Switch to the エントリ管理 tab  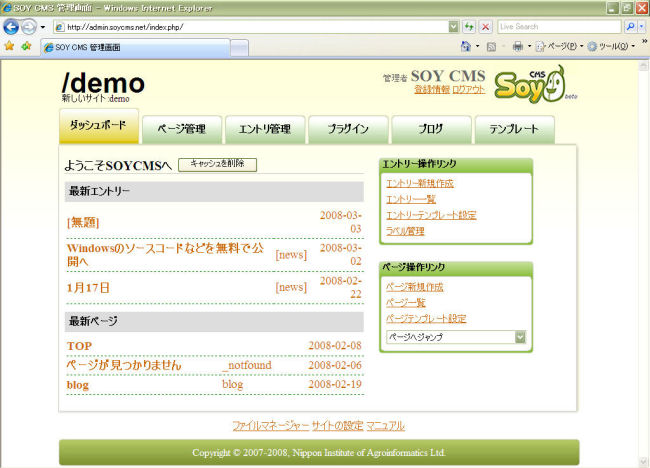[265, 129]
